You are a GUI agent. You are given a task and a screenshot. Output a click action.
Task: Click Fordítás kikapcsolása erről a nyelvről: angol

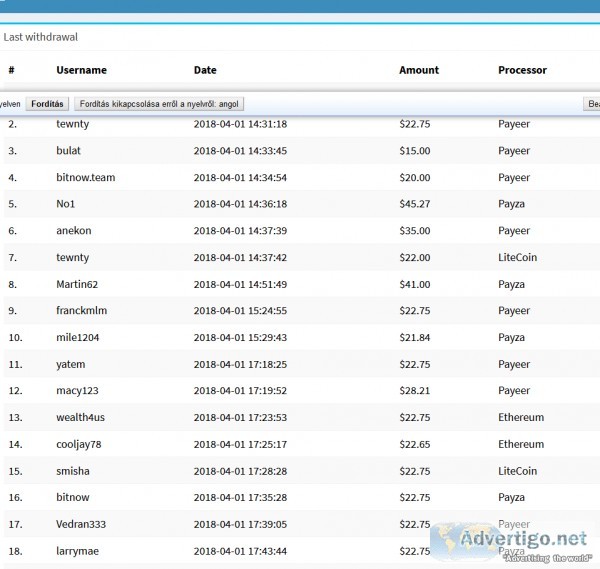pyautogui.click(x=159, y=104)
